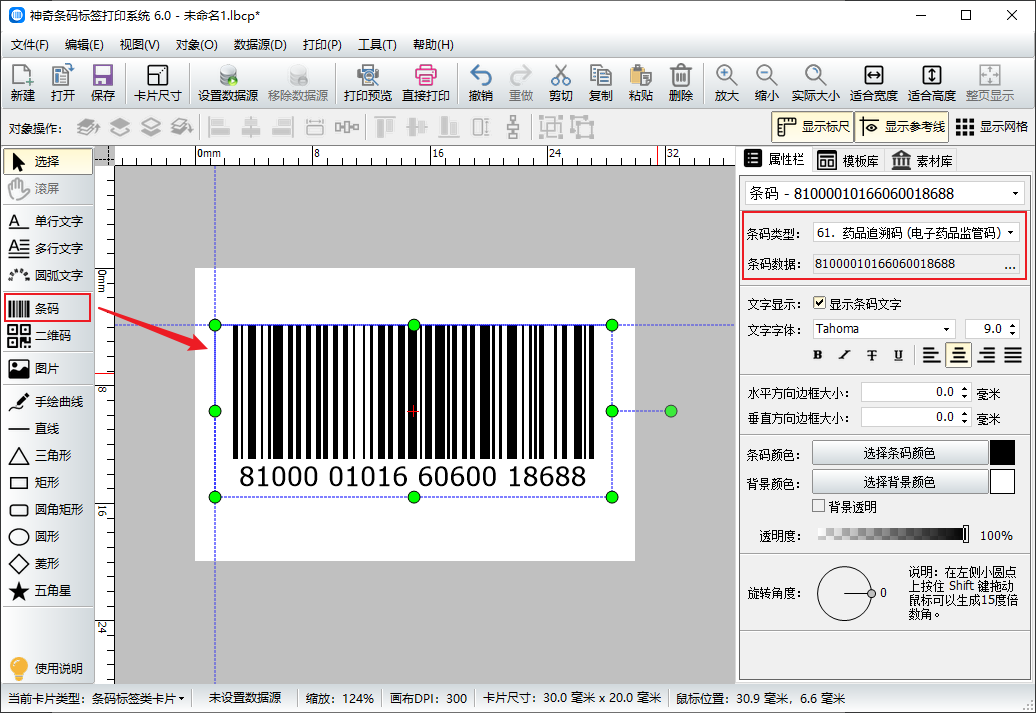The height and width of the screenshot is (713, 1036).
Task: Align barcode text right
Action: click(986, 355)
